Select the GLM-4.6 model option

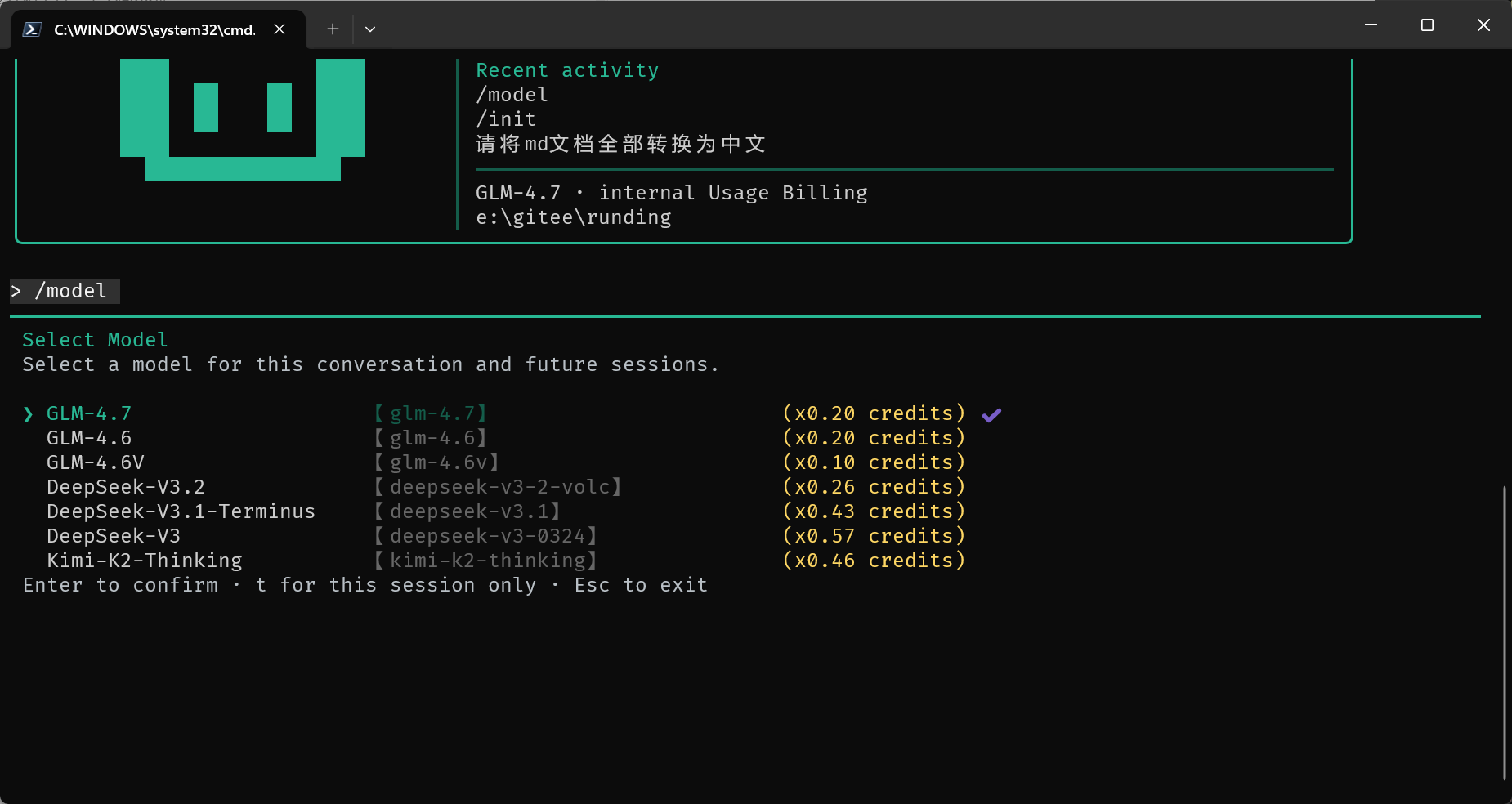[x=89, y=438]
